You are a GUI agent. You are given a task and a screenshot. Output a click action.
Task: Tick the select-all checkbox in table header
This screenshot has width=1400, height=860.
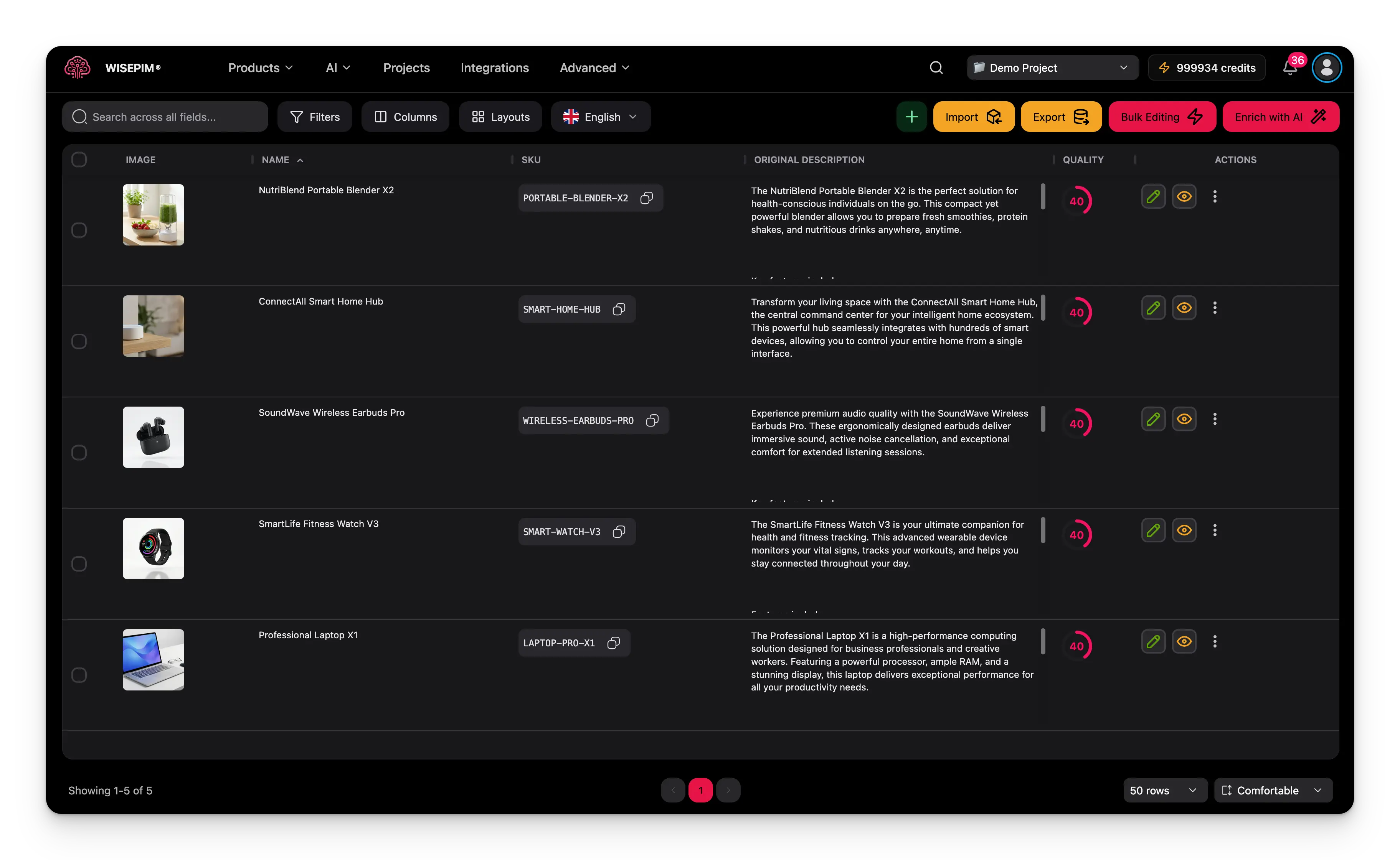click(79, 160)
